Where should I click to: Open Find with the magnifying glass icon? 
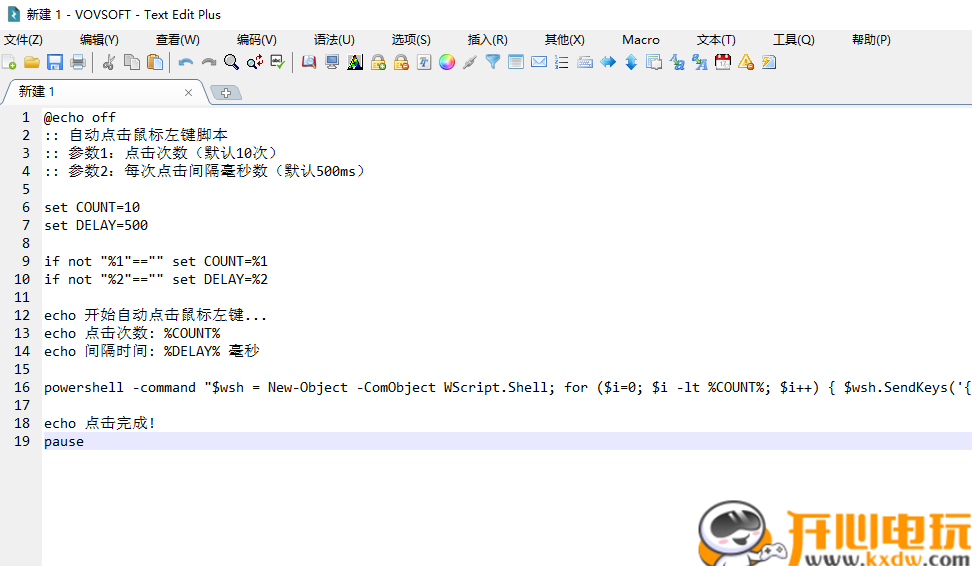231,62
